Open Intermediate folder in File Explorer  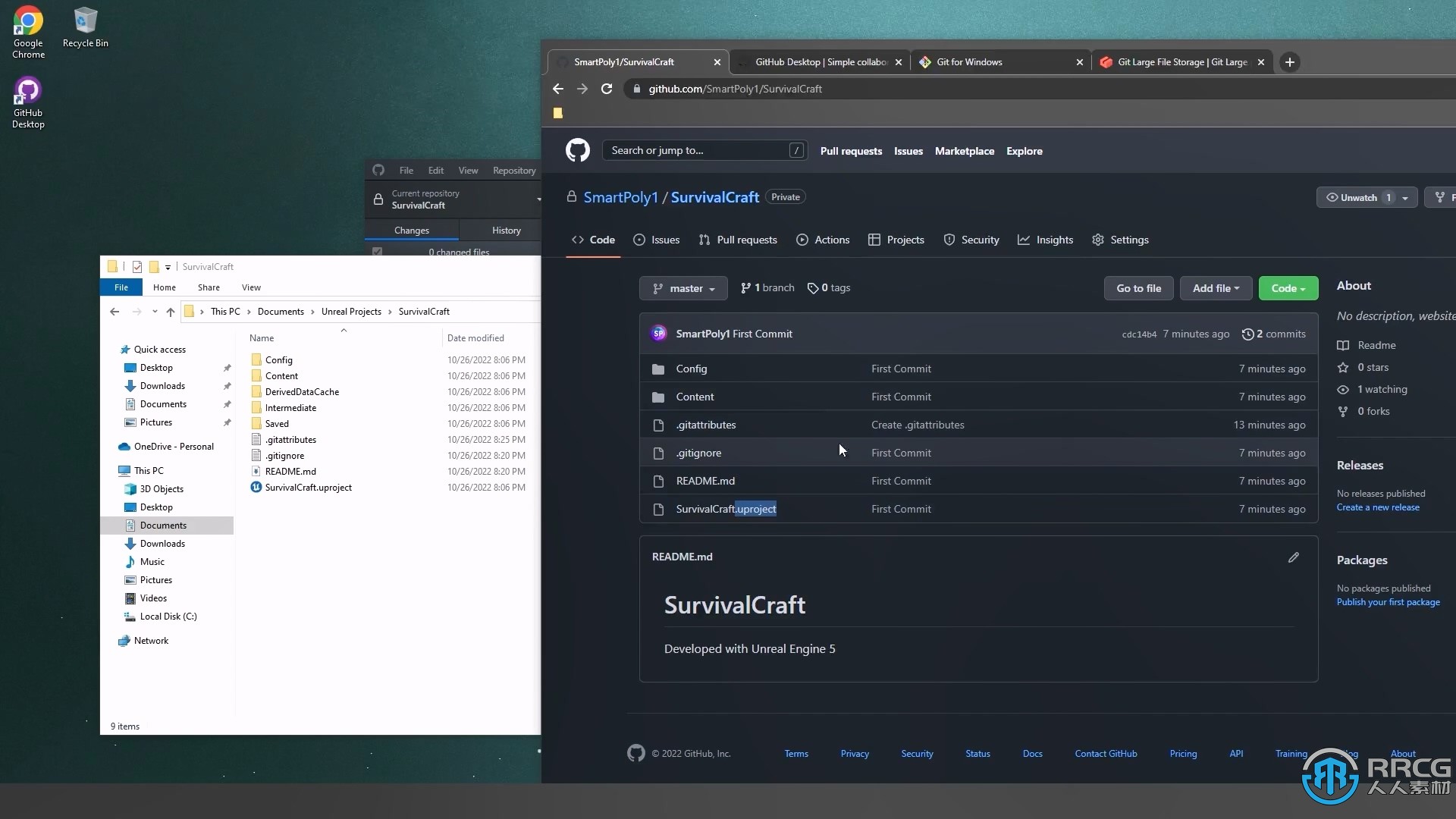coord(290,408)
